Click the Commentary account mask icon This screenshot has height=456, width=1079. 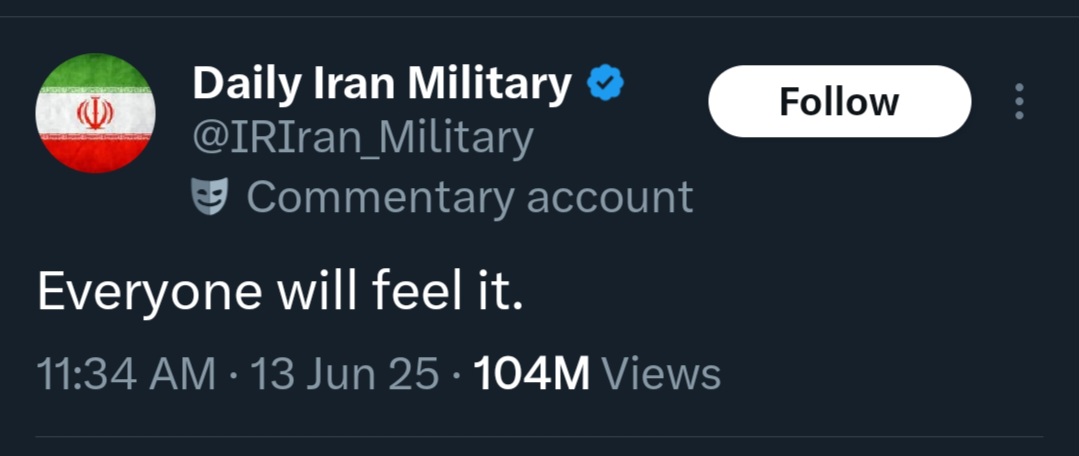coord(210,198)
